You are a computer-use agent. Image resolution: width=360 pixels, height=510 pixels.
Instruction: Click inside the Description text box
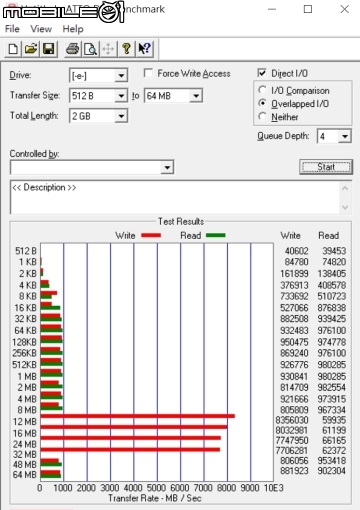(x=176, y=197)
